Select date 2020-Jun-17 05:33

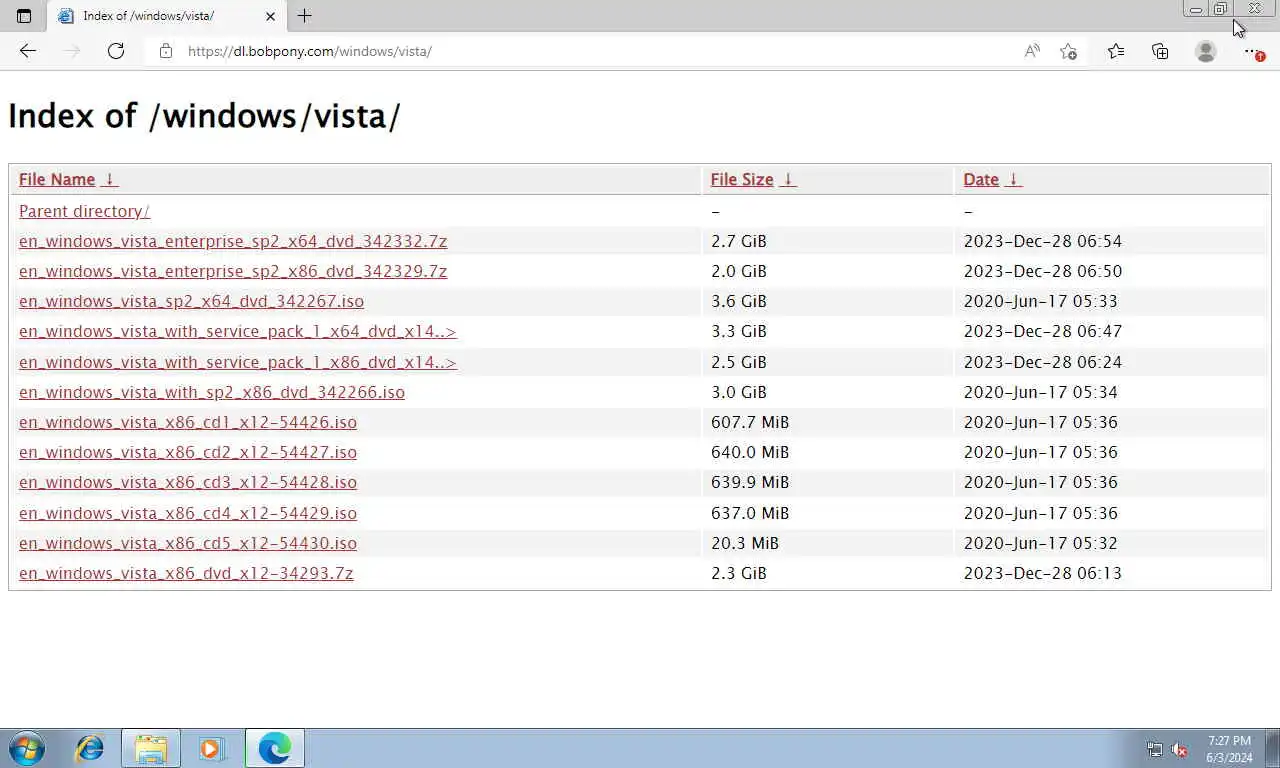[1041, 301]
